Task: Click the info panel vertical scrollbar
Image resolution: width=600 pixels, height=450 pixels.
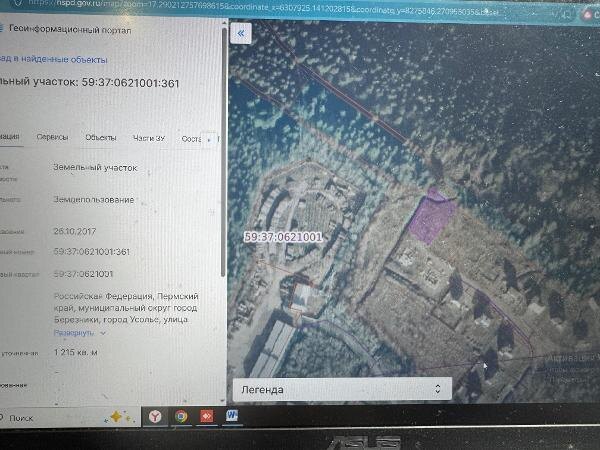Action: pyautogui.click(x=223, y=151)
